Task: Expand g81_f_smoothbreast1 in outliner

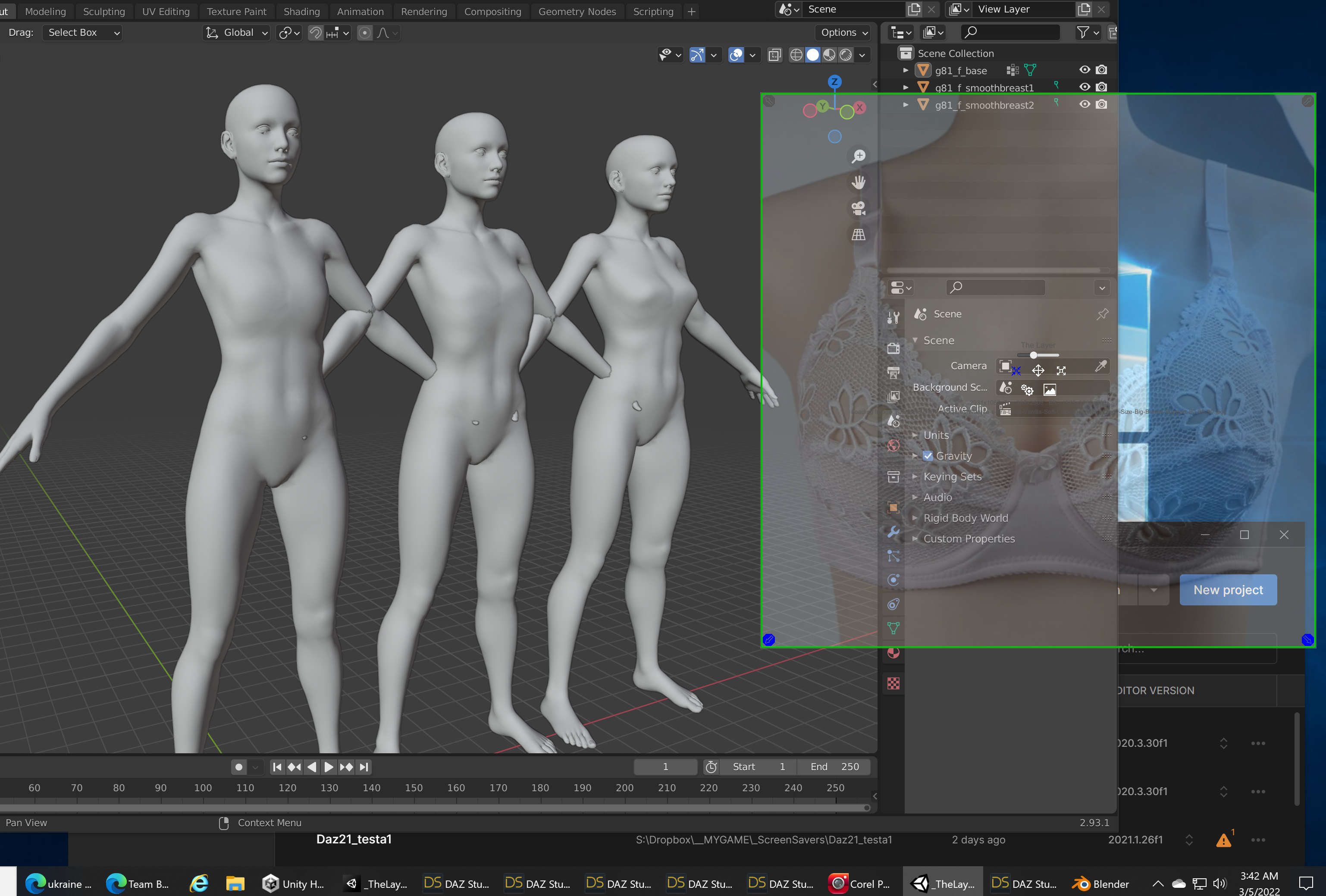Action: [x=906, y=88]
